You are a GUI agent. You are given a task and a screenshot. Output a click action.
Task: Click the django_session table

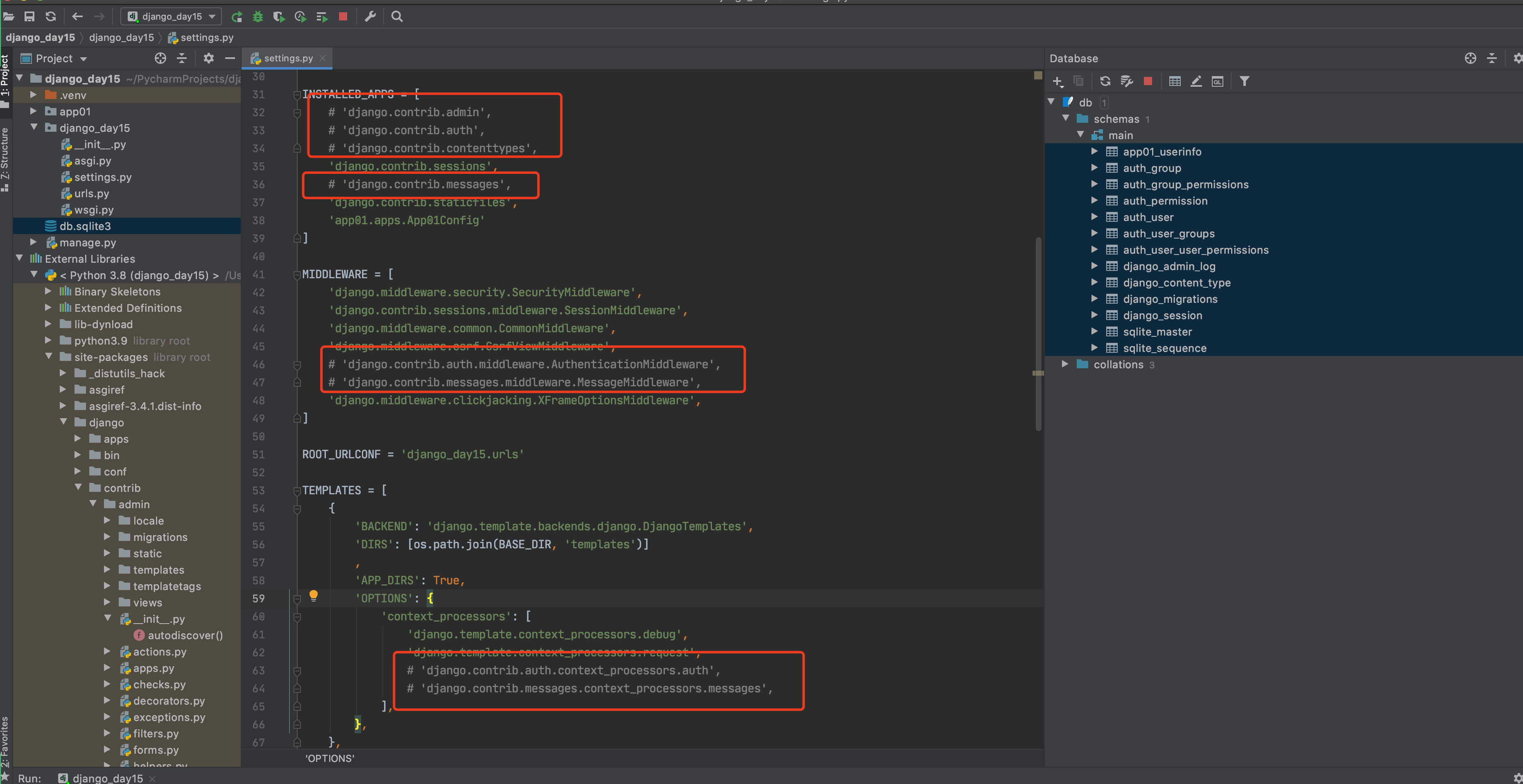coord(1162,315)
